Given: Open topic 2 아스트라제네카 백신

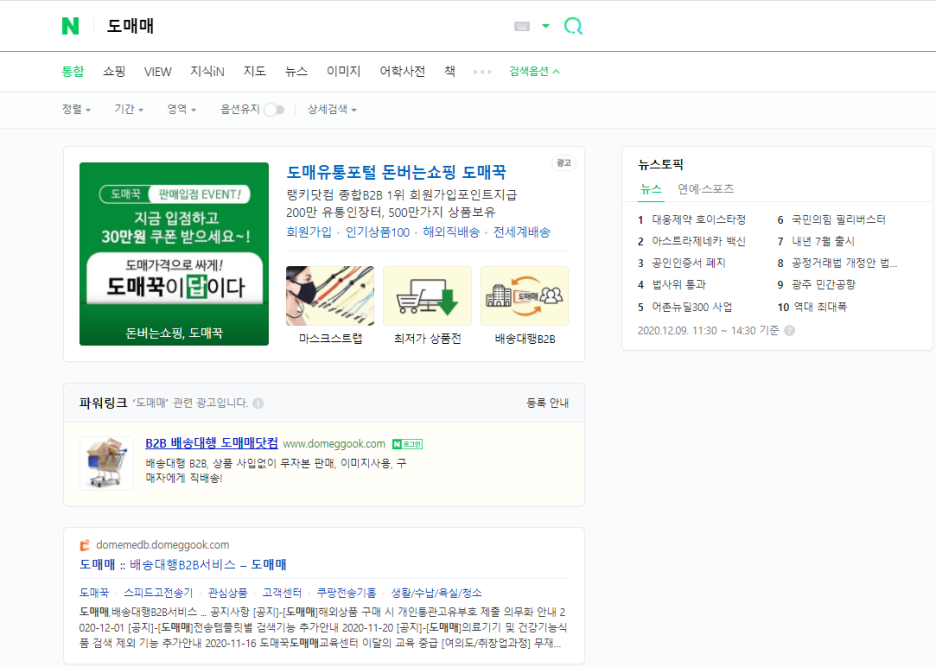Looking at the screenshot, I should (698, 241).
